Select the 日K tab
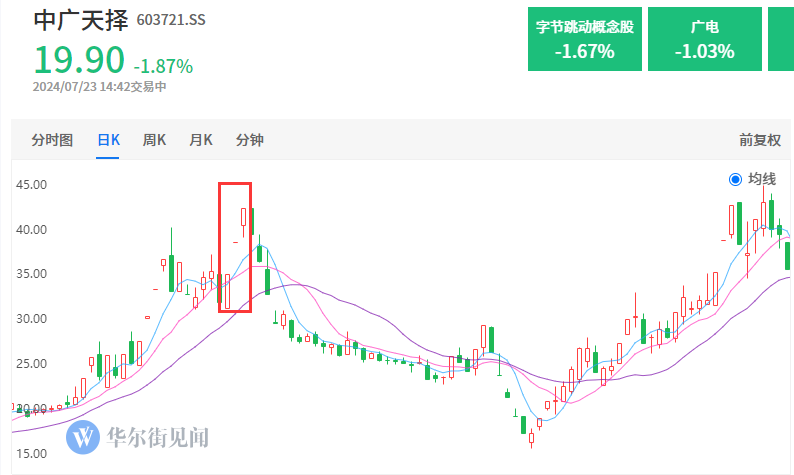This screenshot has width=794, height=475. 108,140
